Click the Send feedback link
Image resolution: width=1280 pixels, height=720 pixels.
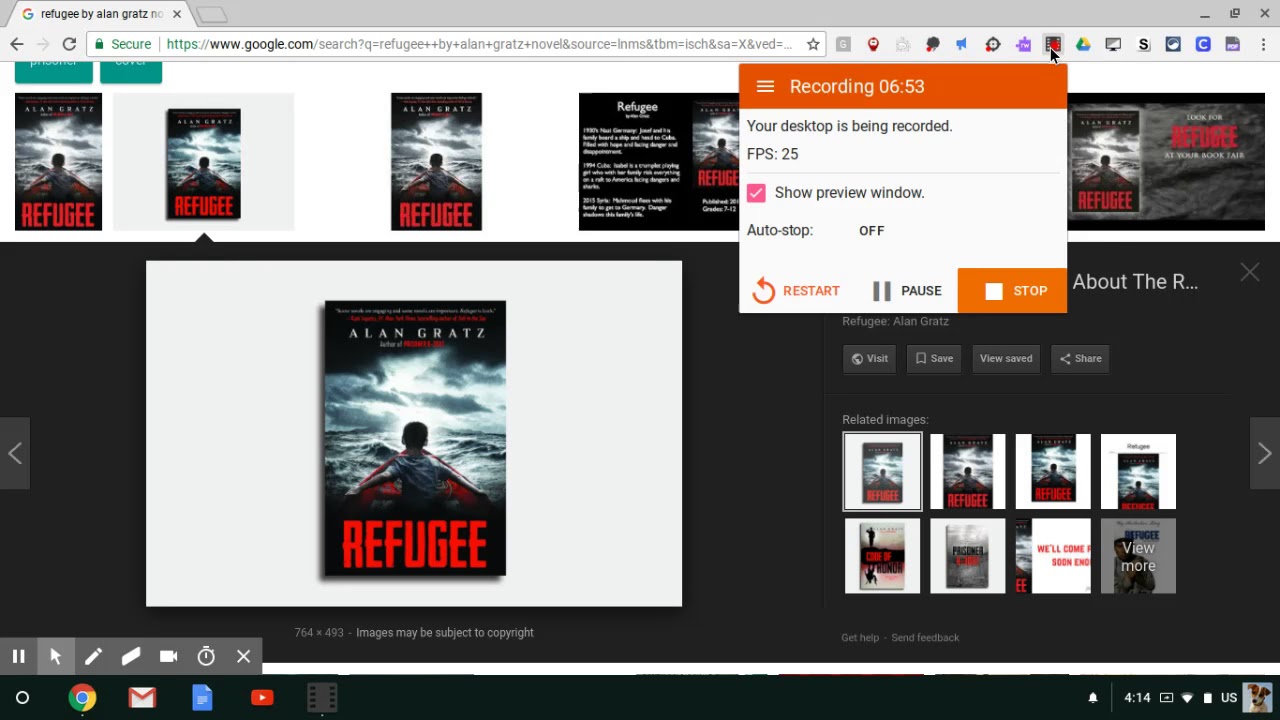(925, 637)
